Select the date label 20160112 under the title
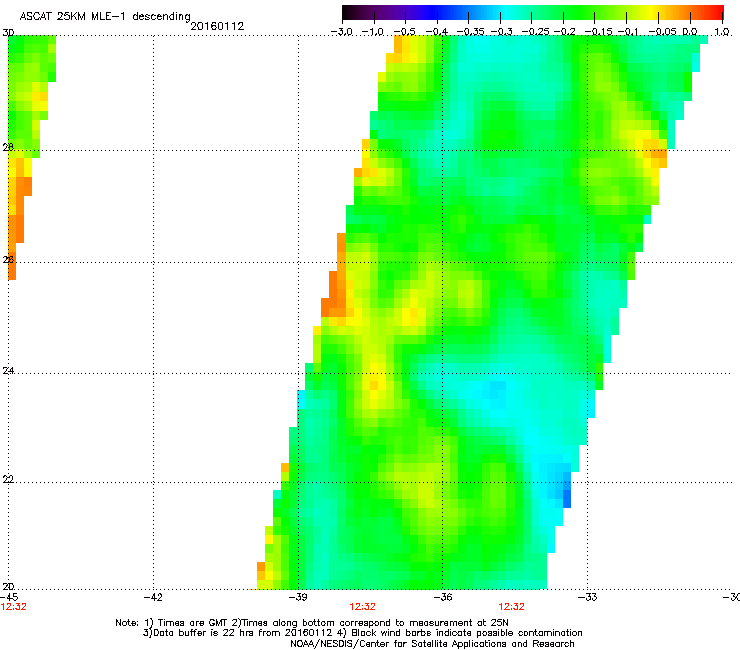Viewport: 740px width, 650px height. 217,26
